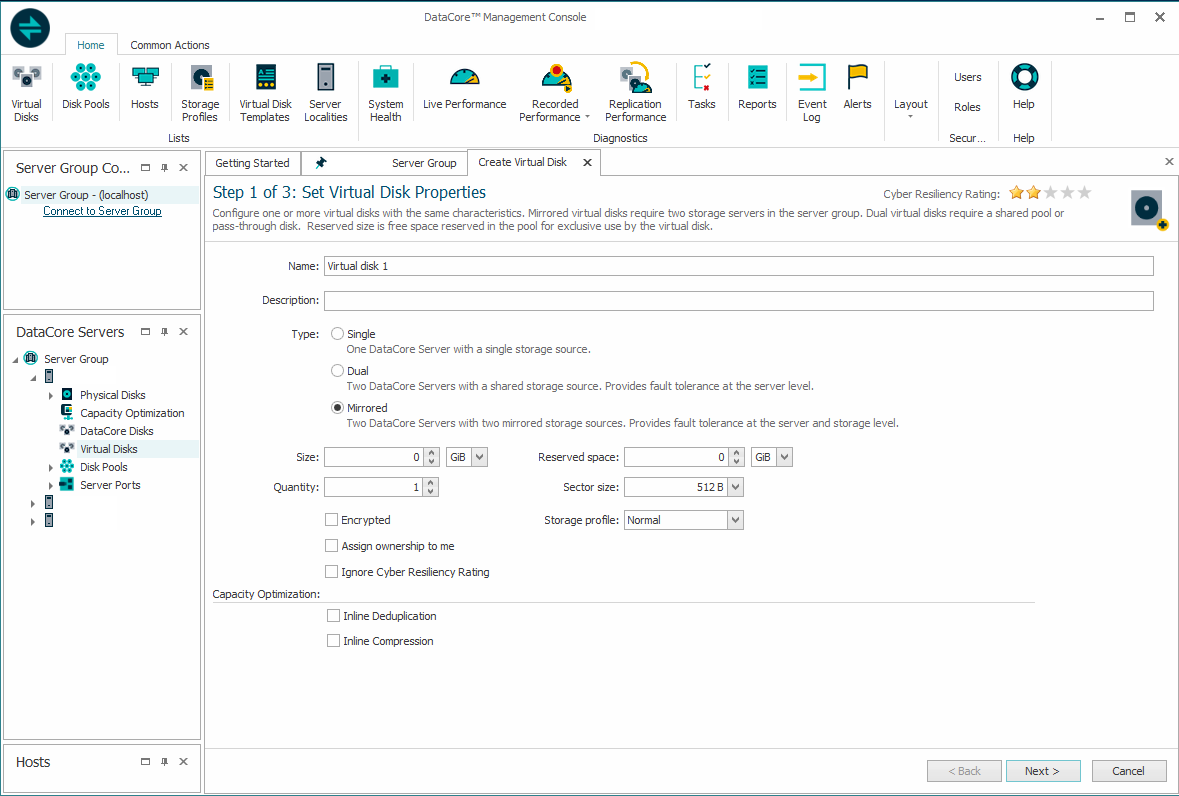Viewport: 1179px width, 796px height.
Task: Open Roles security settings
Action: [968, 107]
